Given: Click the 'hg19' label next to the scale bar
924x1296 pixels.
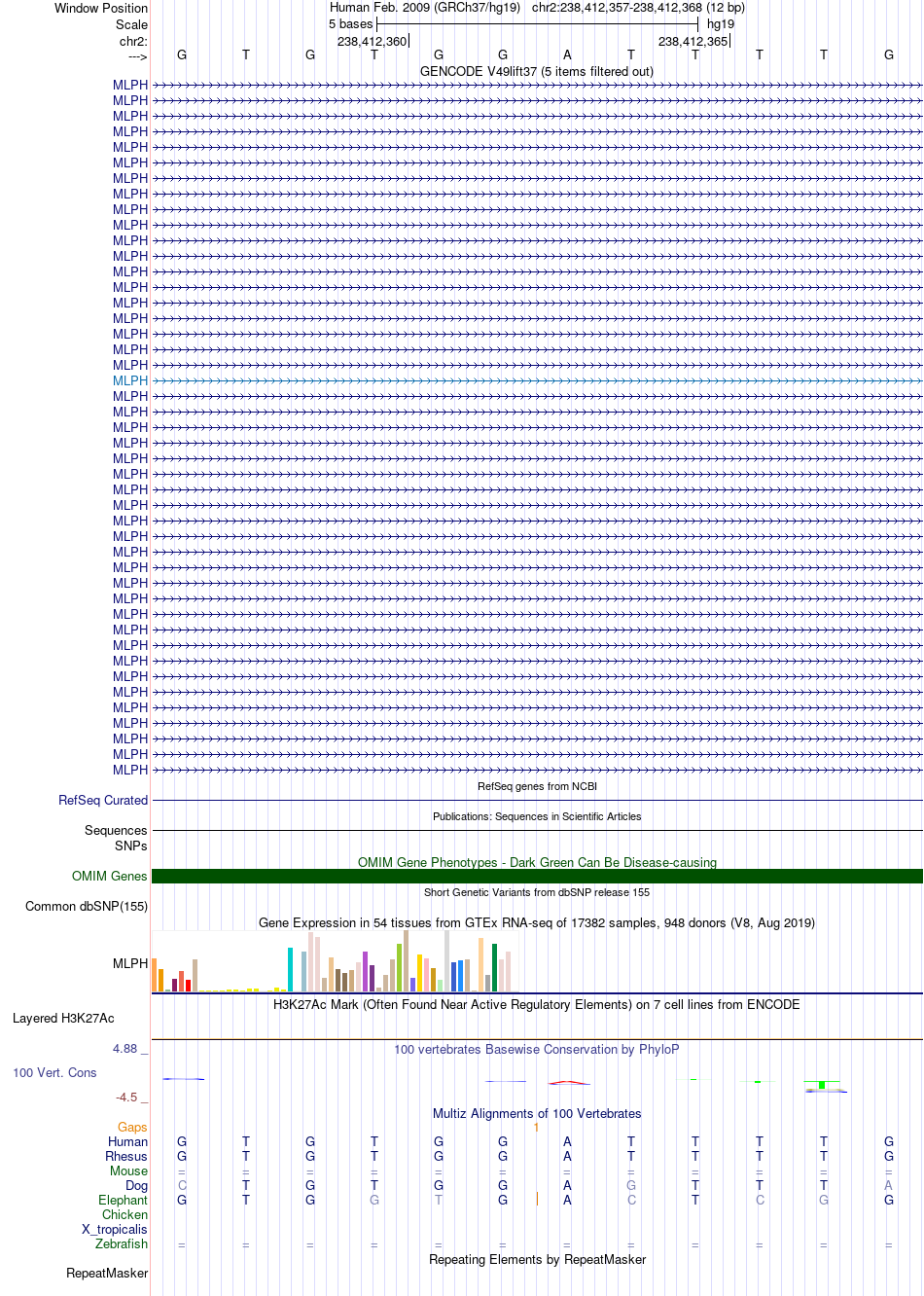Looking at the screenshot, I should coord(721,23).
